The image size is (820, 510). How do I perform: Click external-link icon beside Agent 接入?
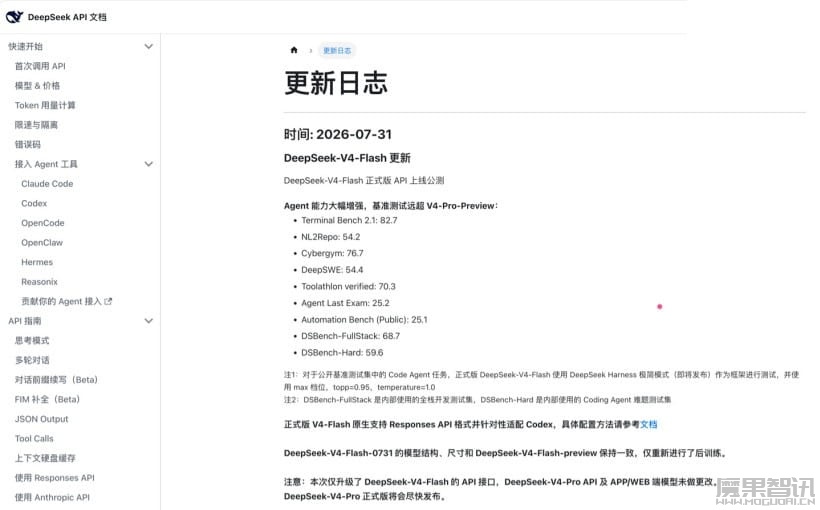[108, 301]
